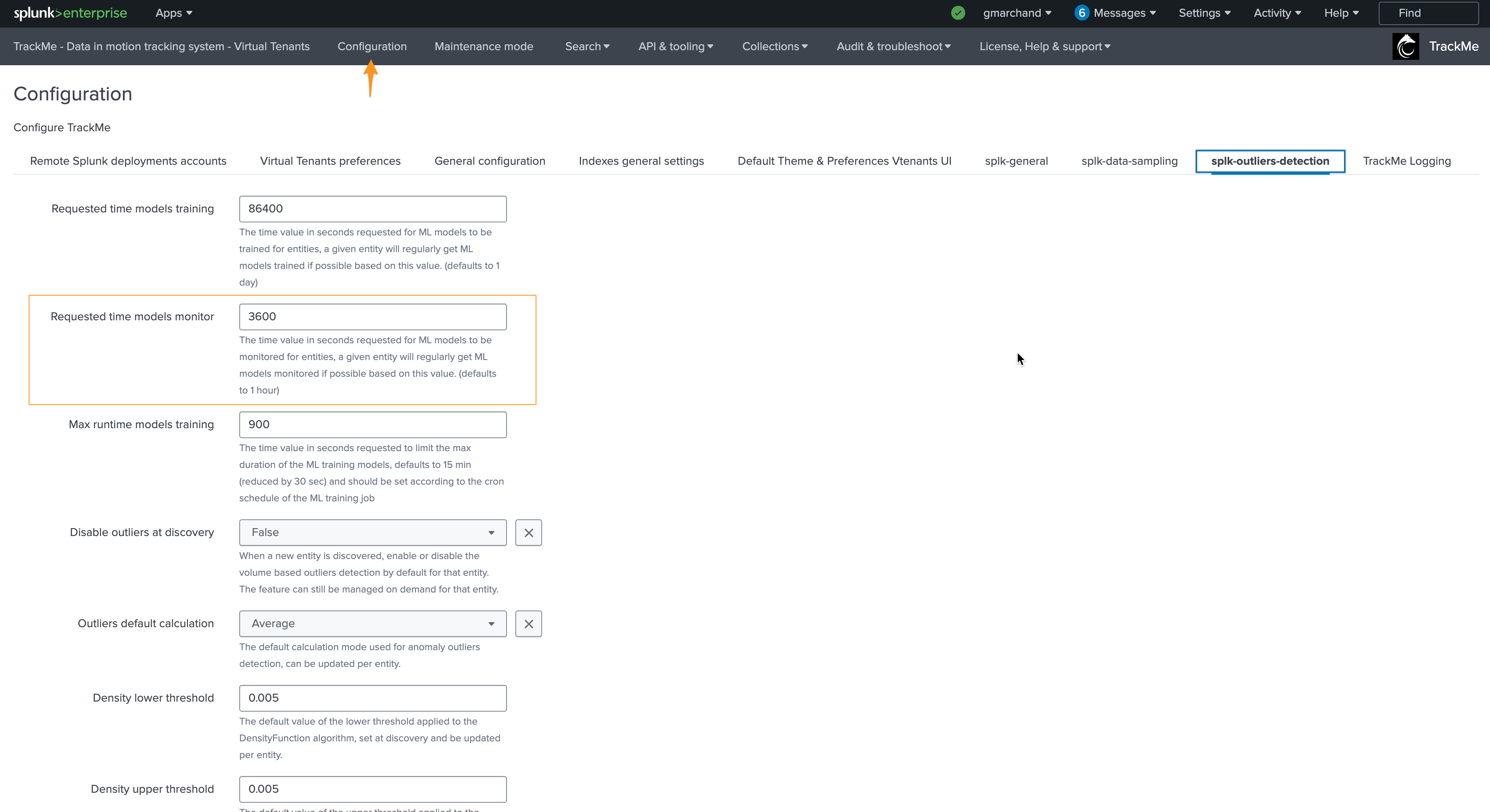1490x812 pixels.
Task: Switch to the splk-data-sampling tab
Action: [1129, 161]
